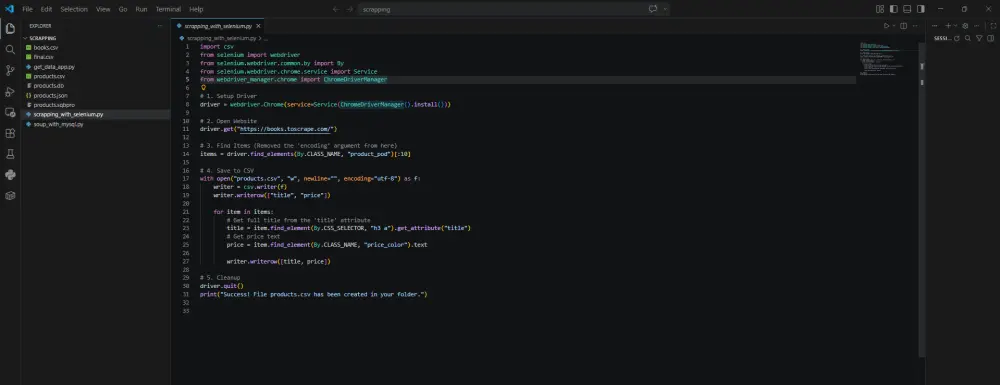Refresh the sessions list
1000x385 pixels.
tap(957, 38)
